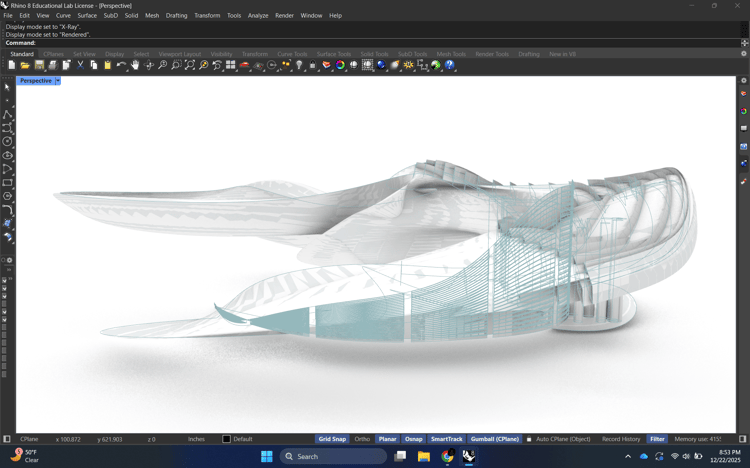Click the Default layer color swatch
The image size is (750, 468).
[227, 439]
